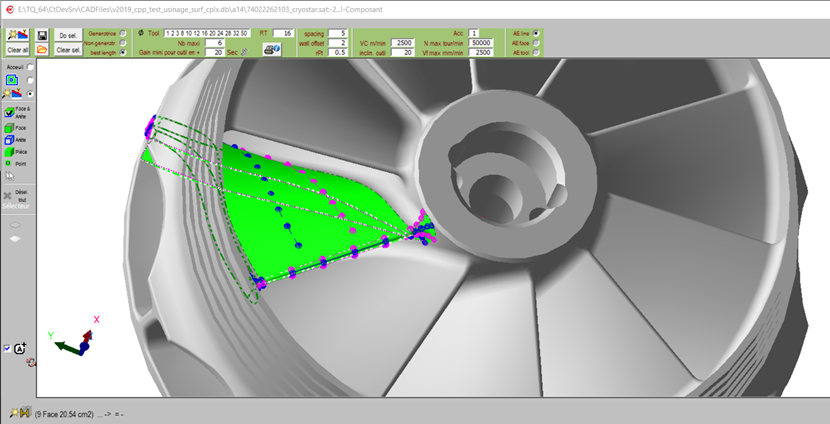Click the Tool diameters list field
The image size is (830, 424).
pyautogui.click(x=206, y=33)
